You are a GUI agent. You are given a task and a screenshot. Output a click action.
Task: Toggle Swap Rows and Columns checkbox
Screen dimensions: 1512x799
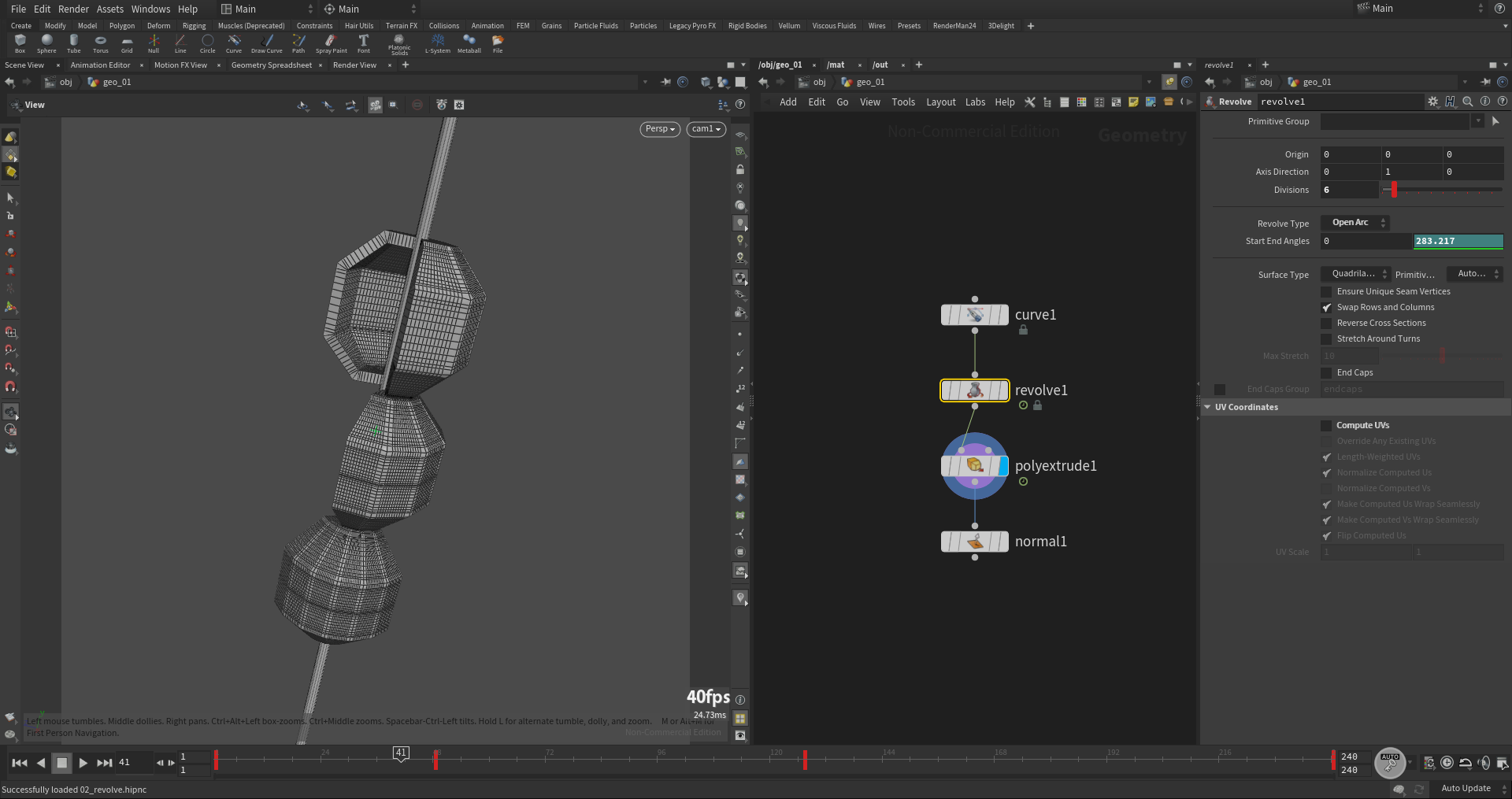tap(1327, 307)
